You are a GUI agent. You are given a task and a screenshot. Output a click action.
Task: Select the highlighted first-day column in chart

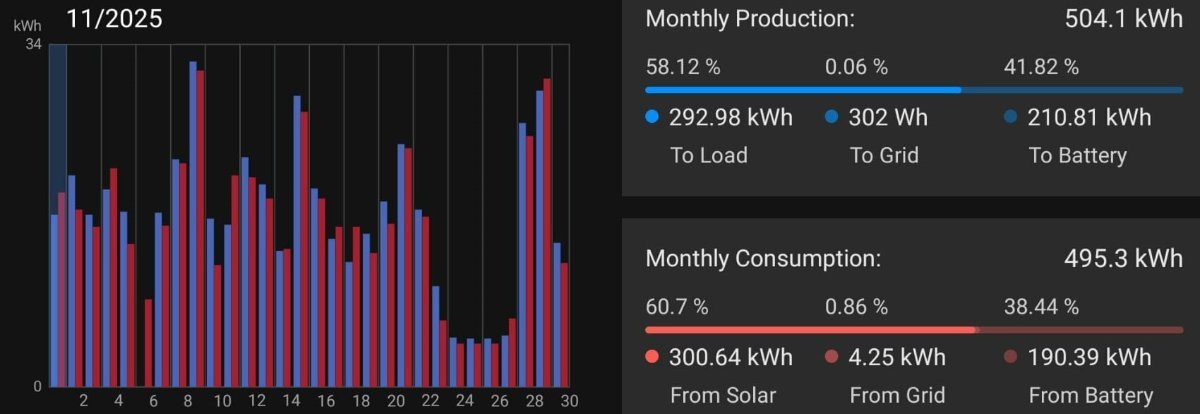pos(58,215)
